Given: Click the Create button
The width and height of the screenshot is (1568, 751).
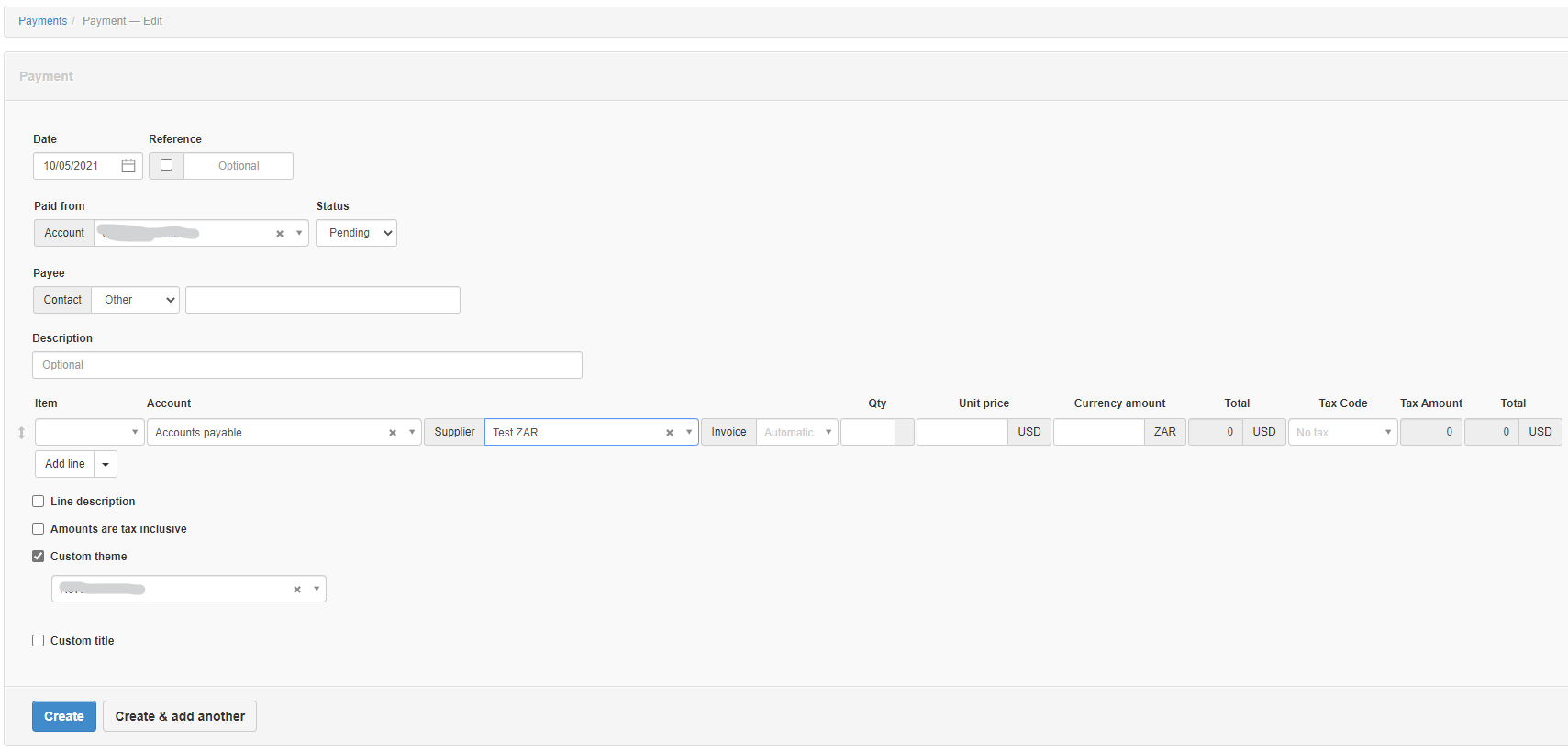Looking at the screenshot, I should click(64, 716).
